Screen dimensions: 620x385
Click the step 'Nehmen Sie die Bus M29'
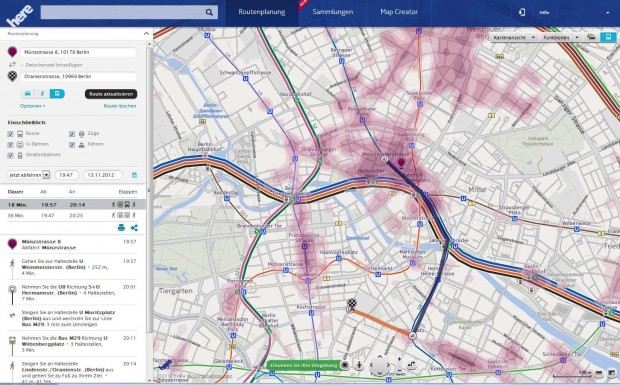72,344
